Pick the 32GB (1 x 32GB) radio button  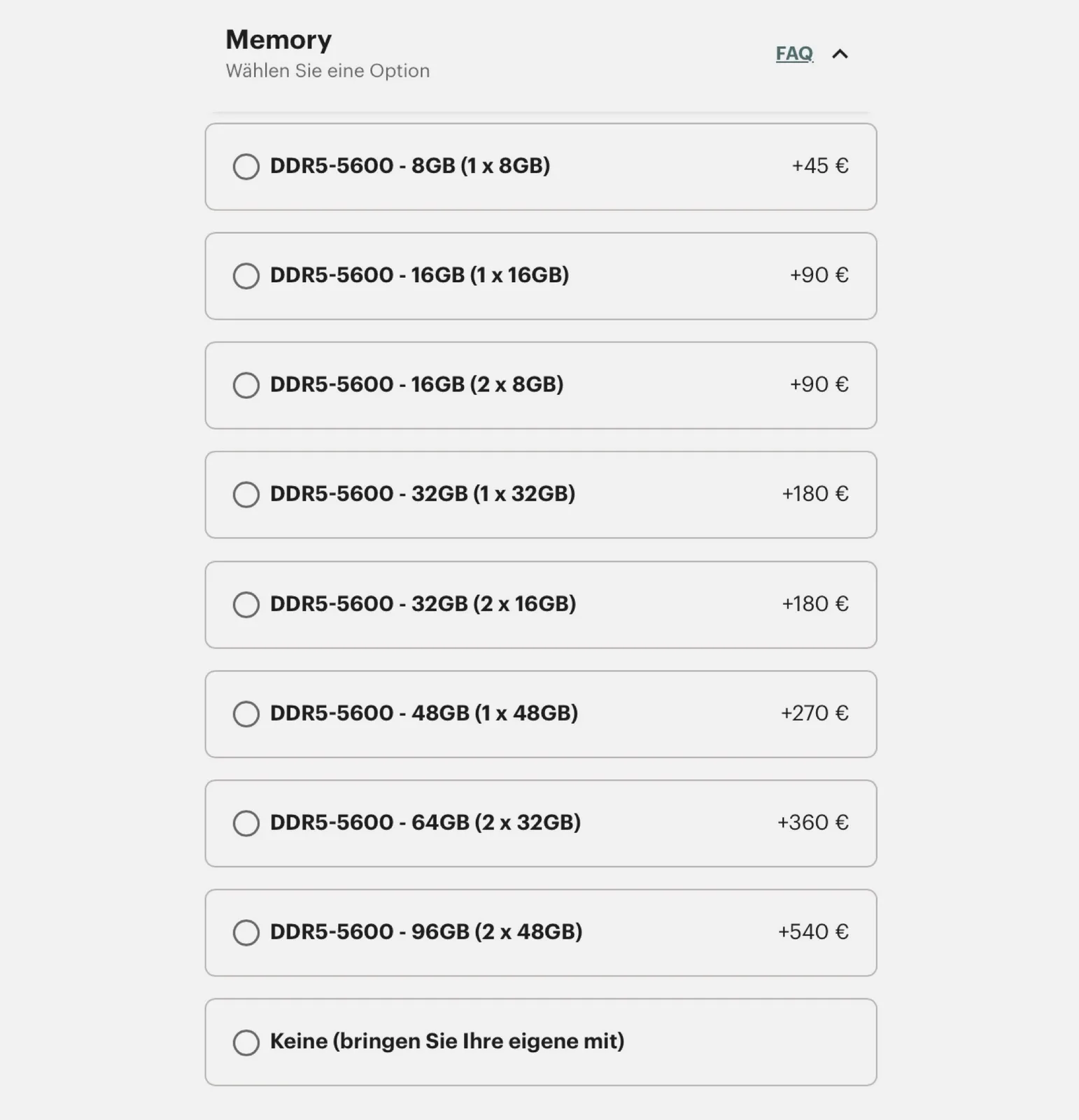point(246,494)
